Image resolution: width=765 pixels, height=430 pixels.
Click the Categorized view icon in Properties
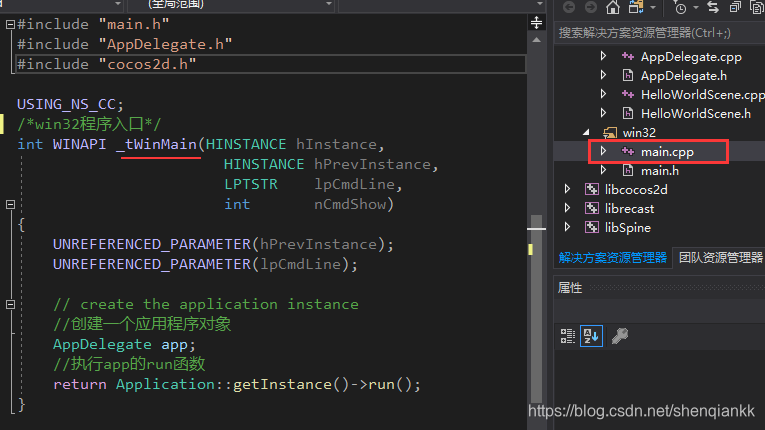pos(568,336)
